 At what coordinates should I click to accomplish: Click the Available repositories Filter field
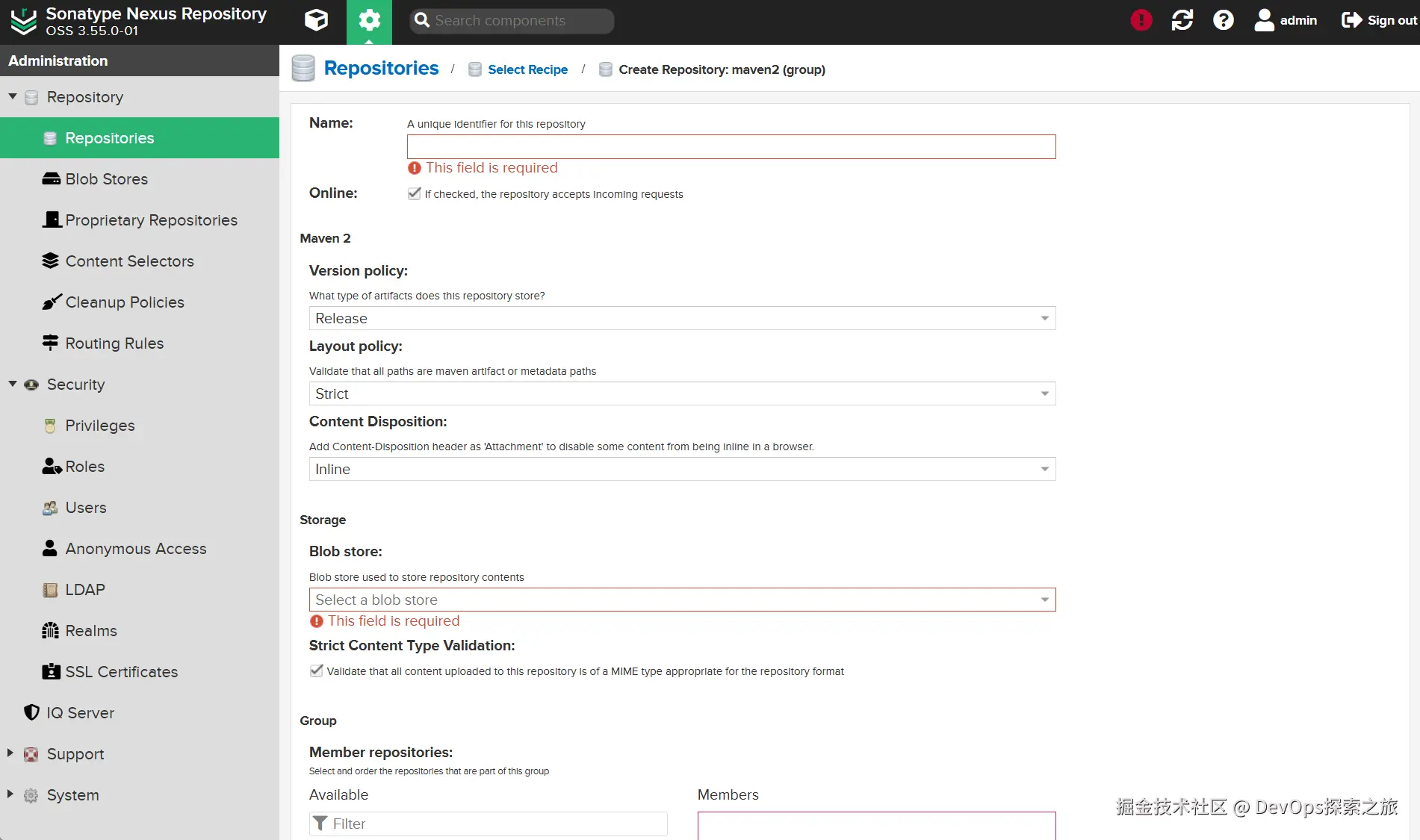[489, 824]
